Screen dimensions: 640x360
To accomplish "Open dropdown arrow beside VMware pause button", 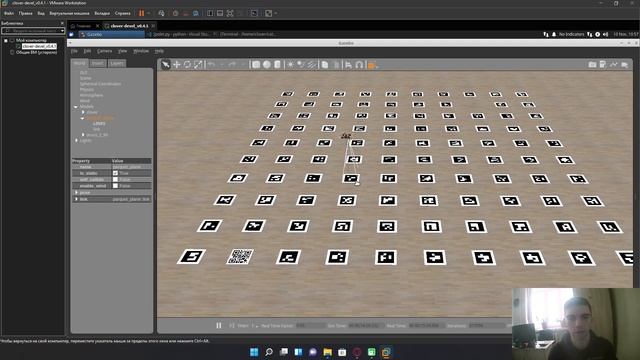I will [x=149, y=13].
